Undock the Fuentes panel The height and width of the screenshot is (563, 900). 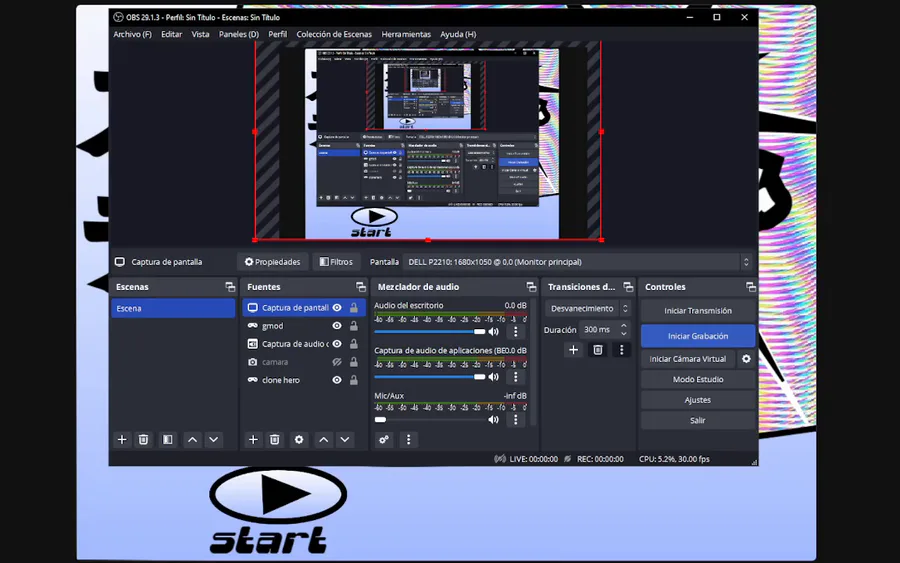click(360, 287)
